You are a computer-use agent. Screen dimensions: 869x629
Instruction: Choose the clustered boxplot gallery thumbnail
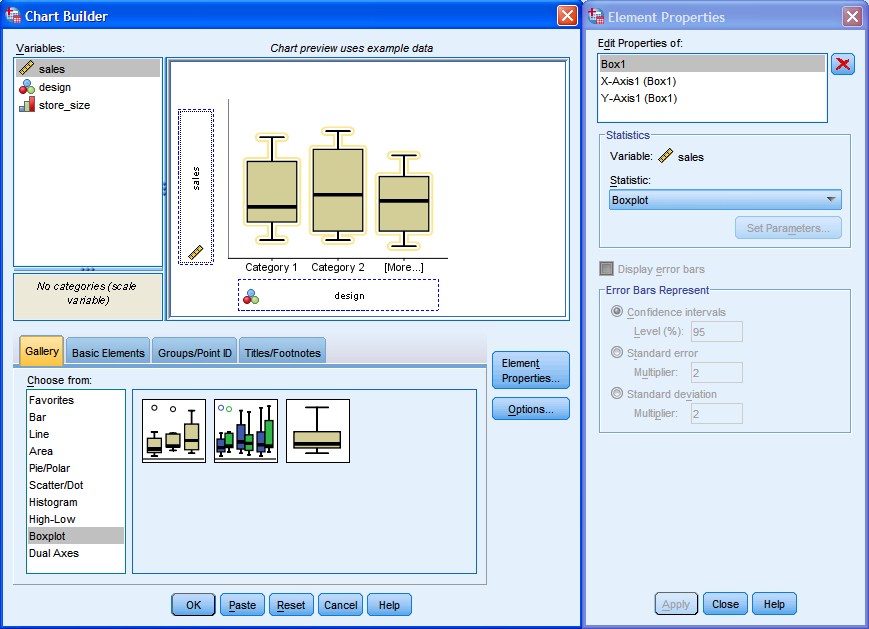pos(245,431)
